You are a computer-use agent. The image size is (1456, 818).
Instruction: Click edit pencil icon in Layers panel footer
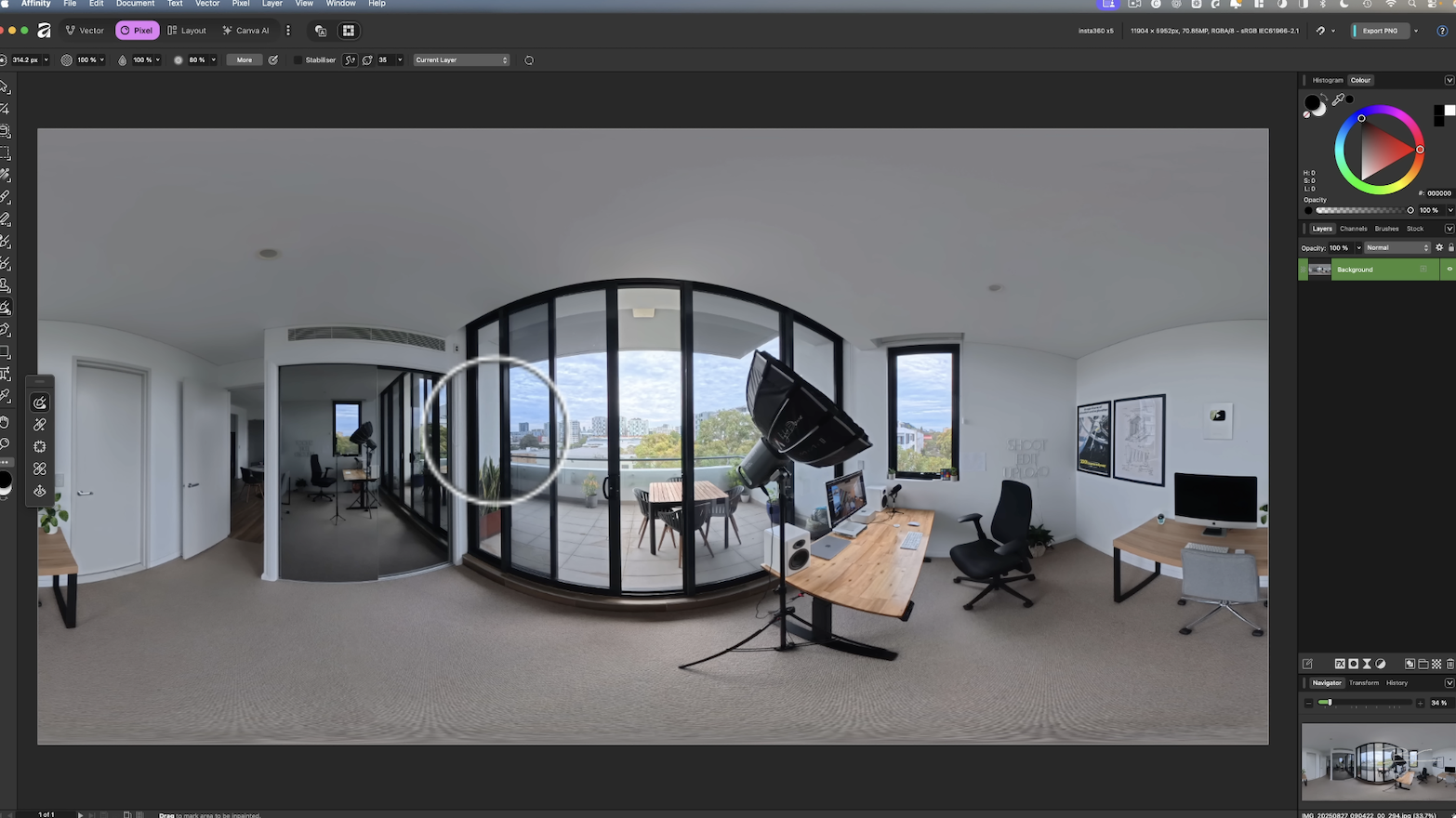(1307, 664)
